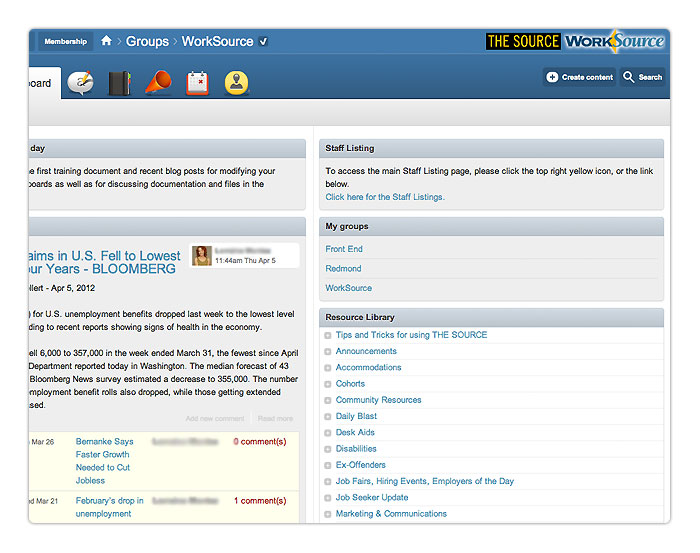Viewport: 700px width, 553px height.
Task: Open Job Fairs, Hiring Events, Employers link
Action: (425, 481)
